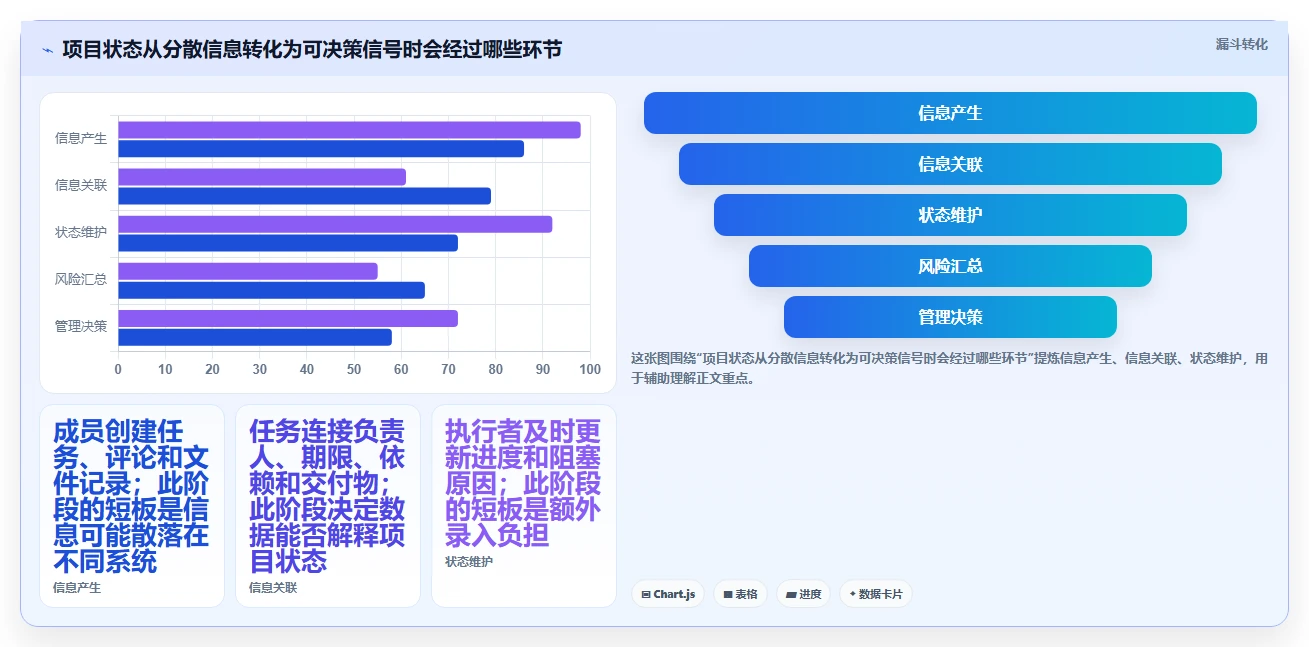Select the 风险汇总 funnel stage

[x=950, y=266]
